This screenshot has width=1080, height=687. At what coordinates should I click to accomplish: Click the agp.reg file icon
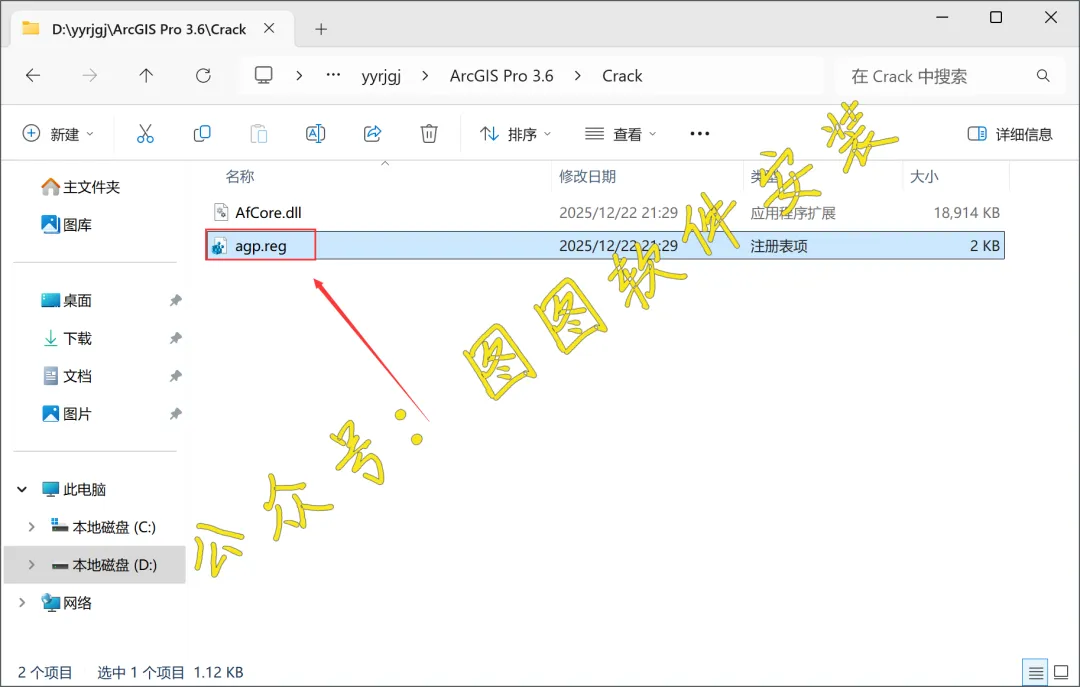click(x=220, y=246)
